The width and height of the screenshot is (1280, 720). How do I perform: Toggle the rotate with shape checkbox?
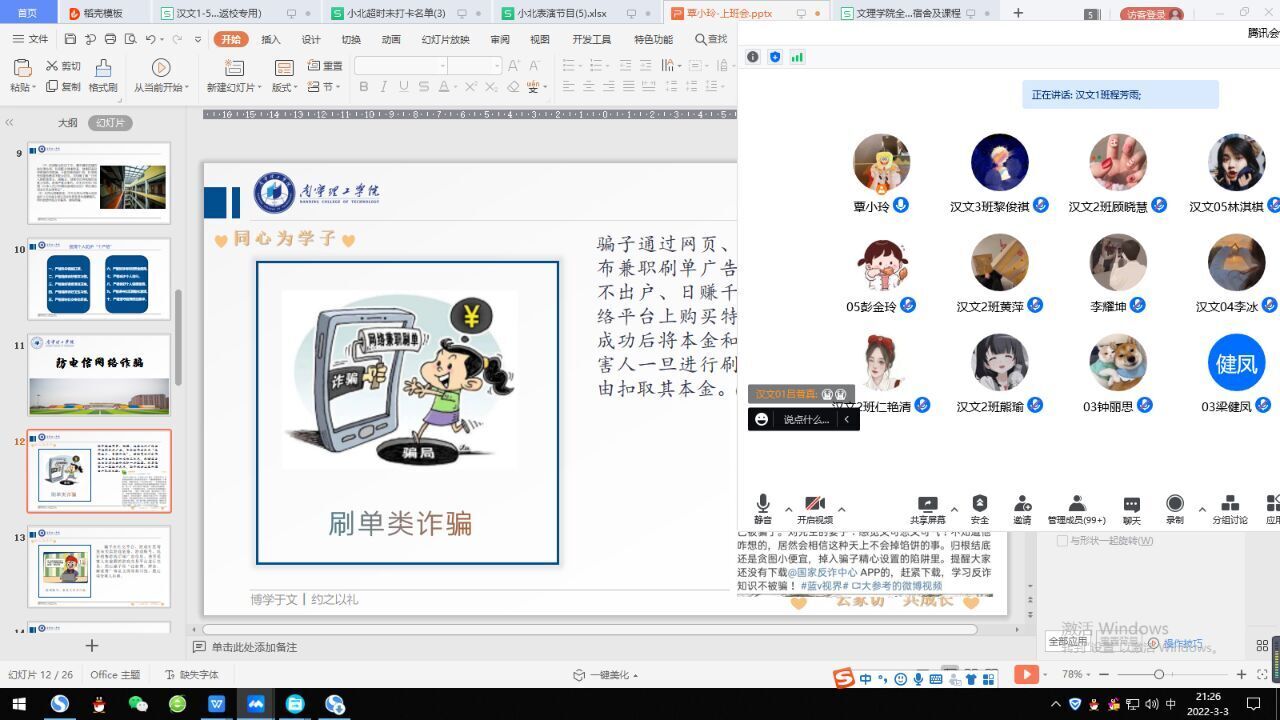[x=1063, y=541]
